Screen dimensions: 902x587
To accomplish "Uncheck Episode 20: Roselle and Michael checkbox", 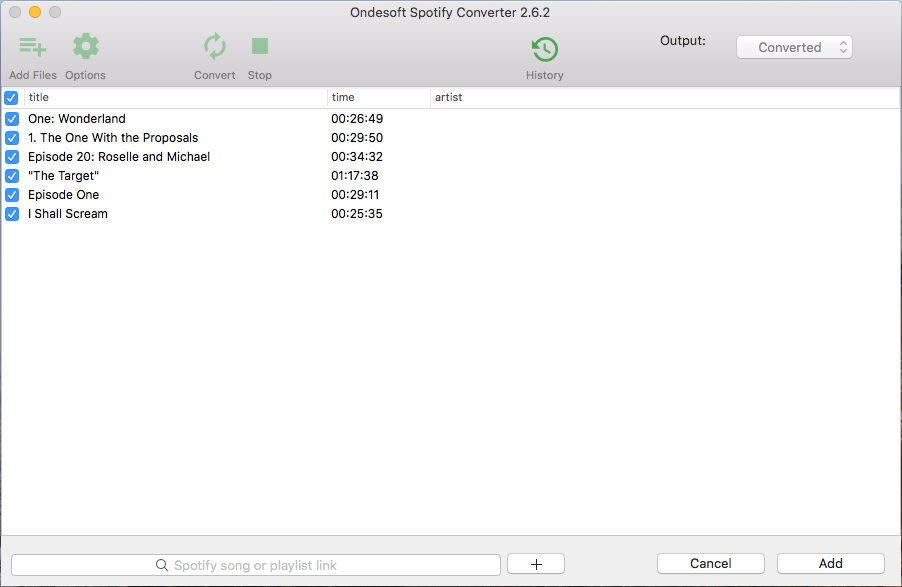I will (x=12, y=157).
